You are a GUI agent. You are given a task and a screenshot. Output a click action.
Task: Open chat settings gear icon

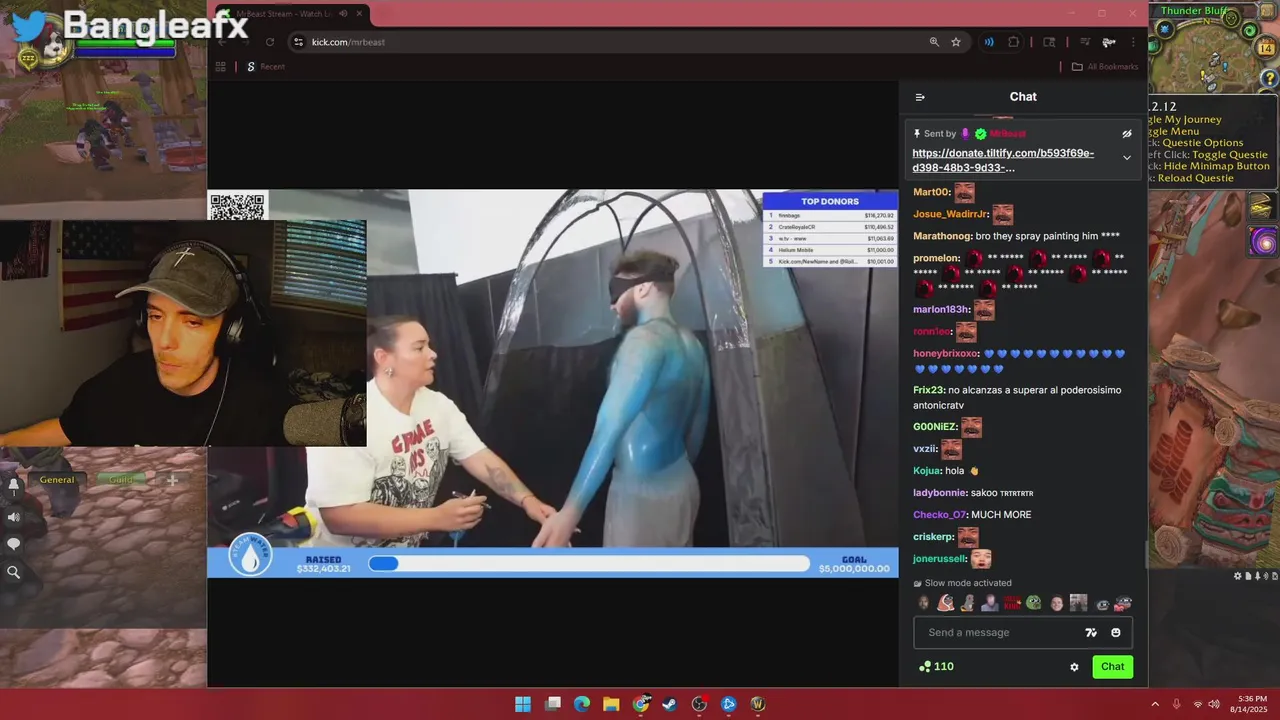point(1075,667)
